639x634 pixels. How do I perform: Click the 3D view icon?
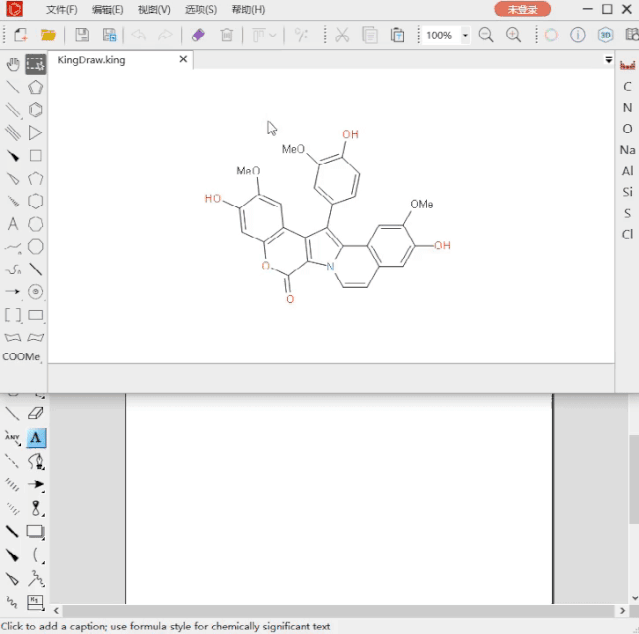tap(605, 35)
